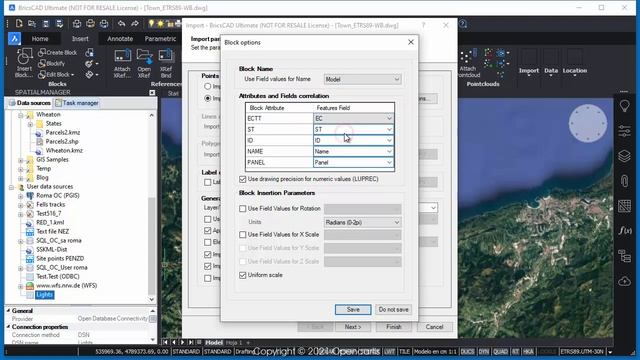Open the structure tree panel icon

[624, 256]
